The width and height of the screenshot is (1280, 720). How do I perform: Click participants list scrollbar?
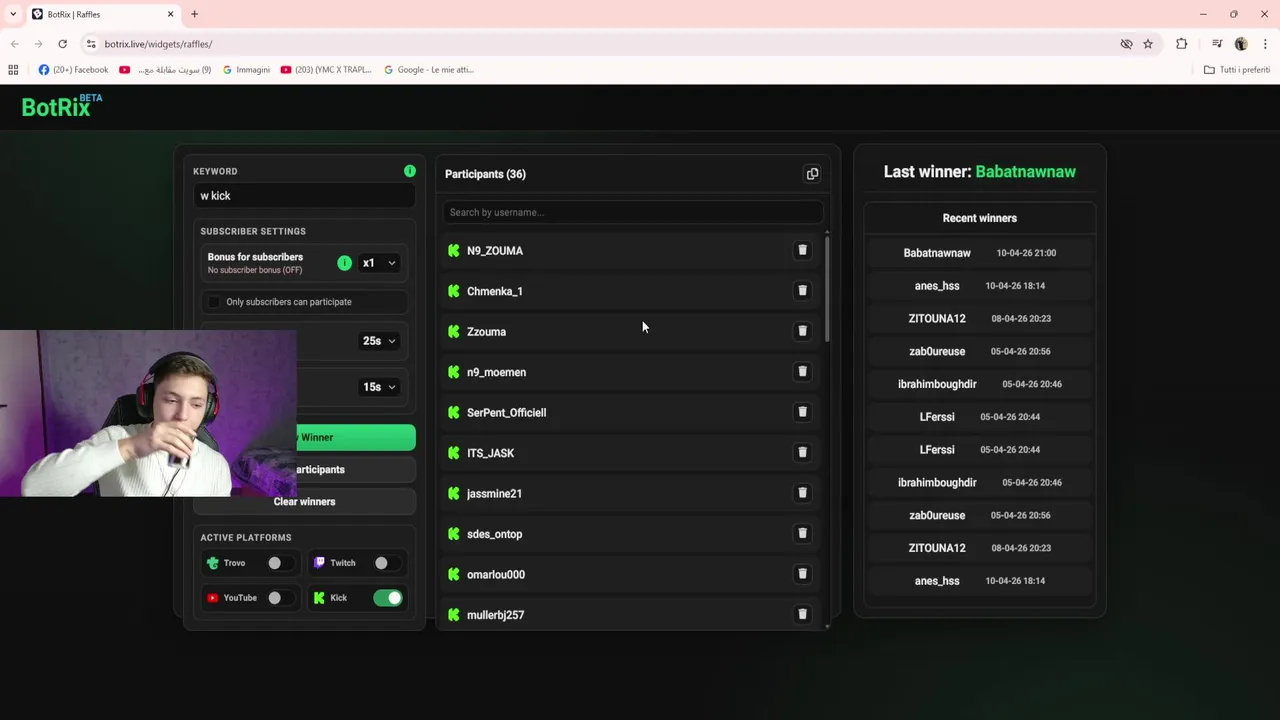point(827,288)
